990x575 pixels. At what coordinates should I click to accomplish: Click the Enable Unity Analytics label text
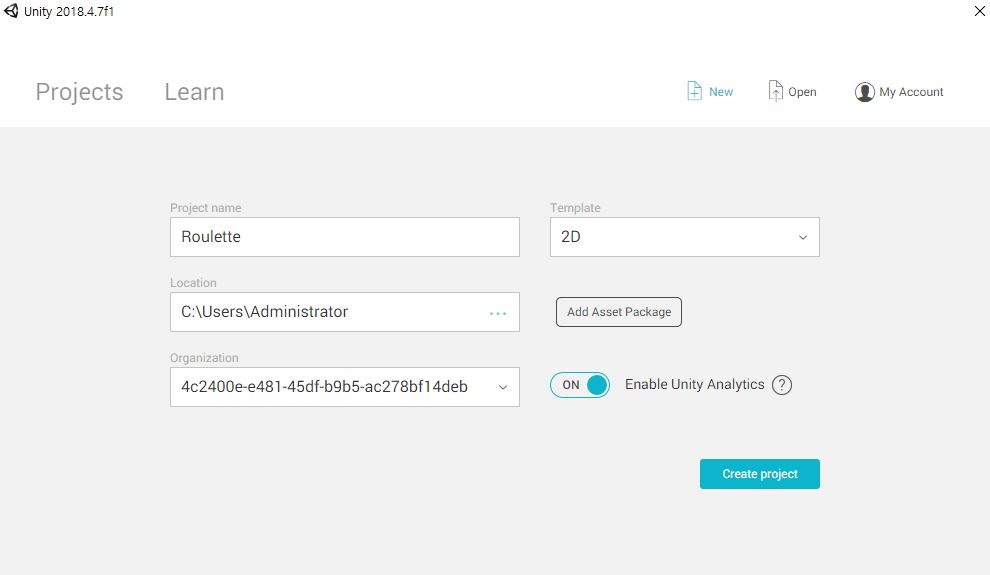pyautogui.click(x=695, y=384)
